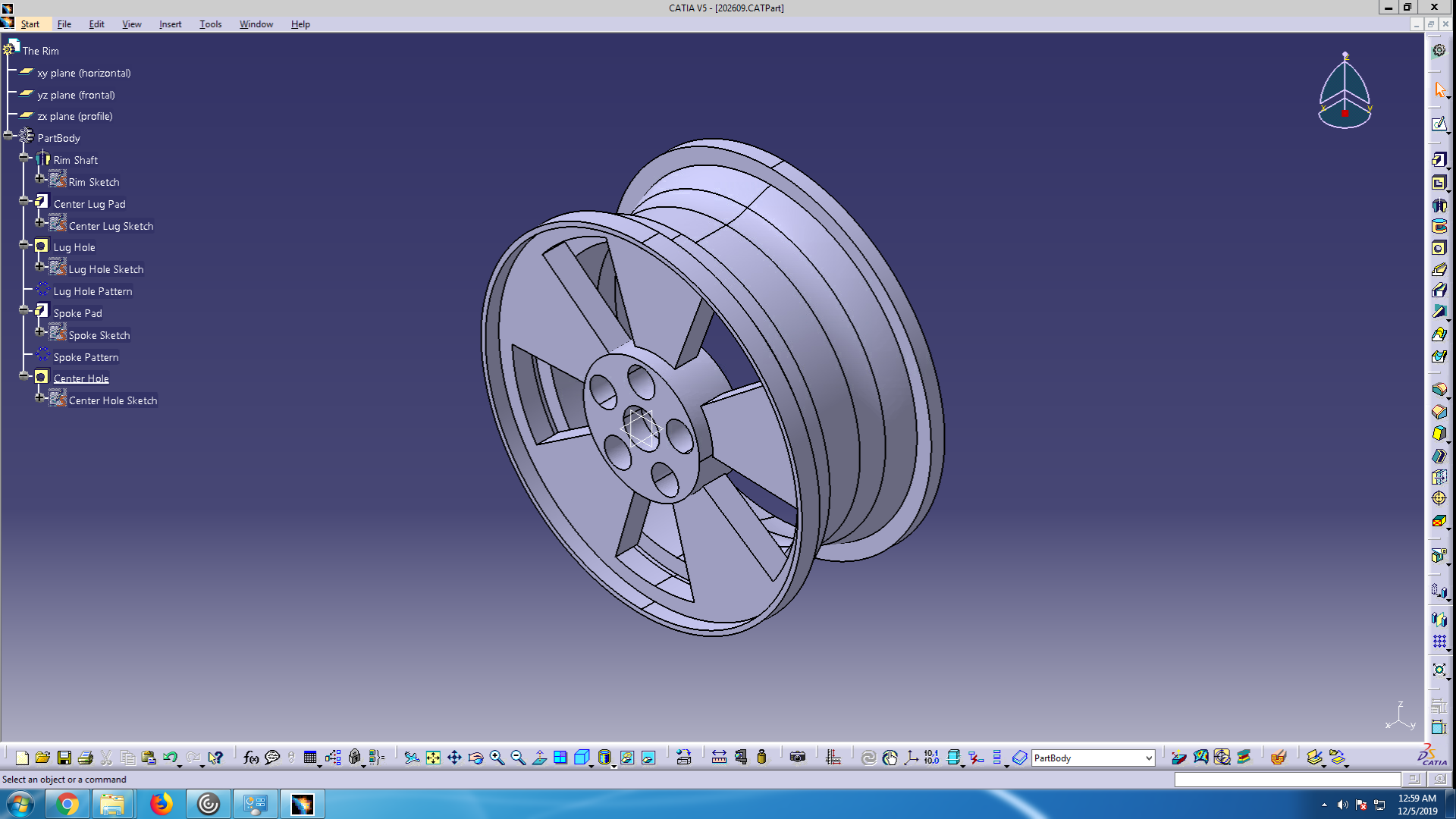
Task: Select the Pan view icon
Action: pos(454,758)
